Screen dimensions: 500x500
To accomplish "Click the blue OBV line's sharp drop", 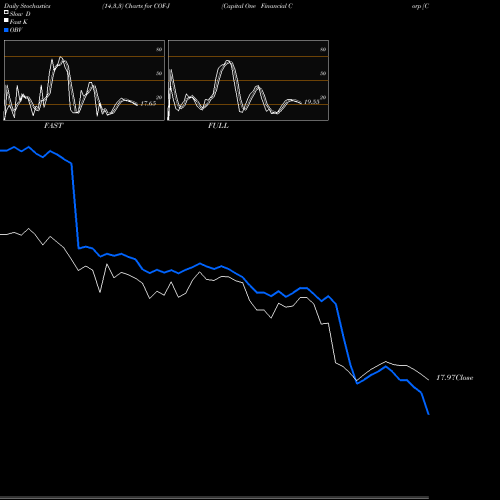I will [75, 206].
